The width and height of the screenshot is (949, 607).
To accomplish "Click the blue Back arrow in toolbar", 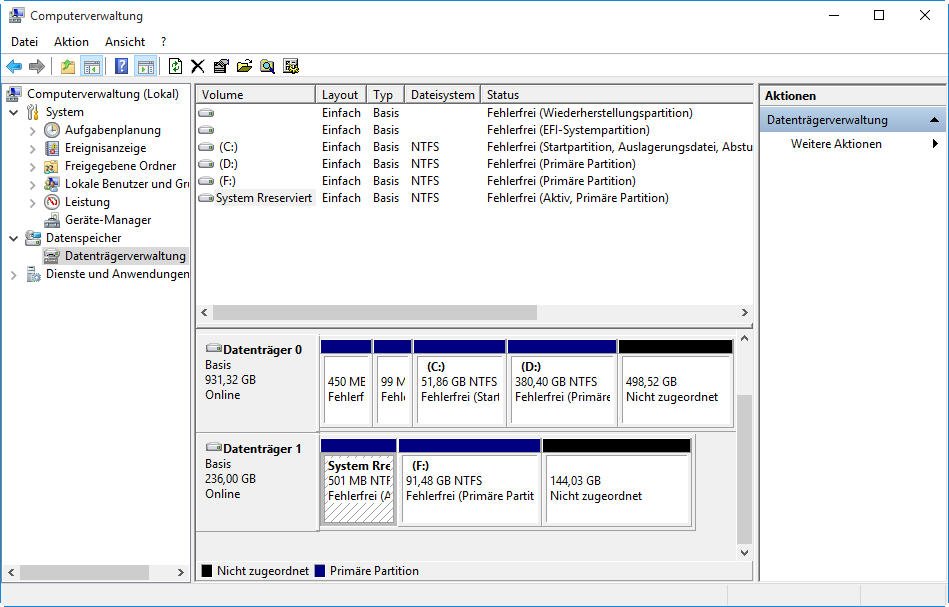I will (x=14, y=67).
